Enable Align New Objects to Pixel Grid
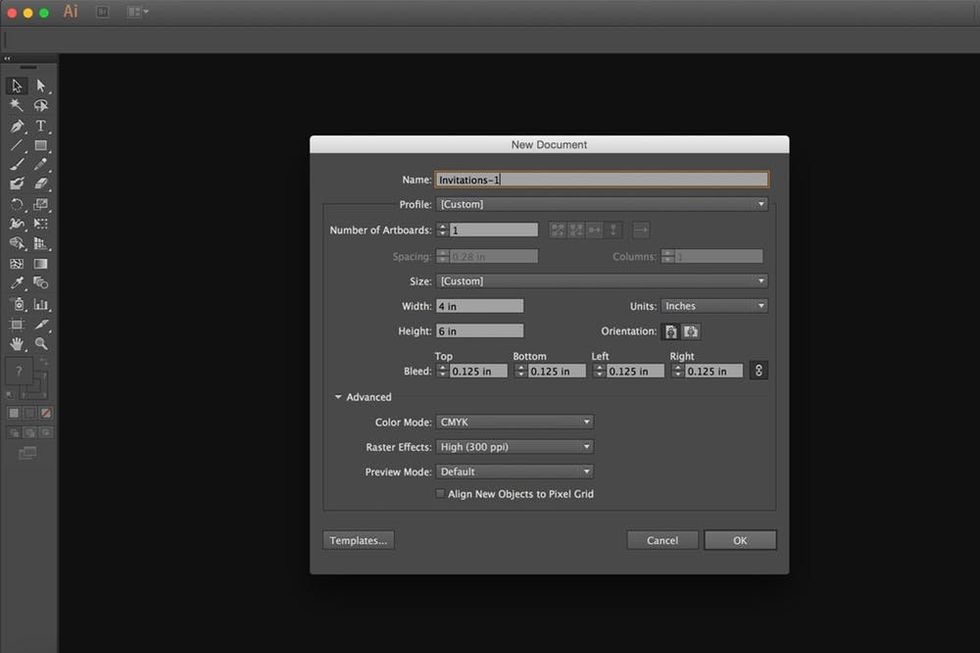 [x=441, y=494]
